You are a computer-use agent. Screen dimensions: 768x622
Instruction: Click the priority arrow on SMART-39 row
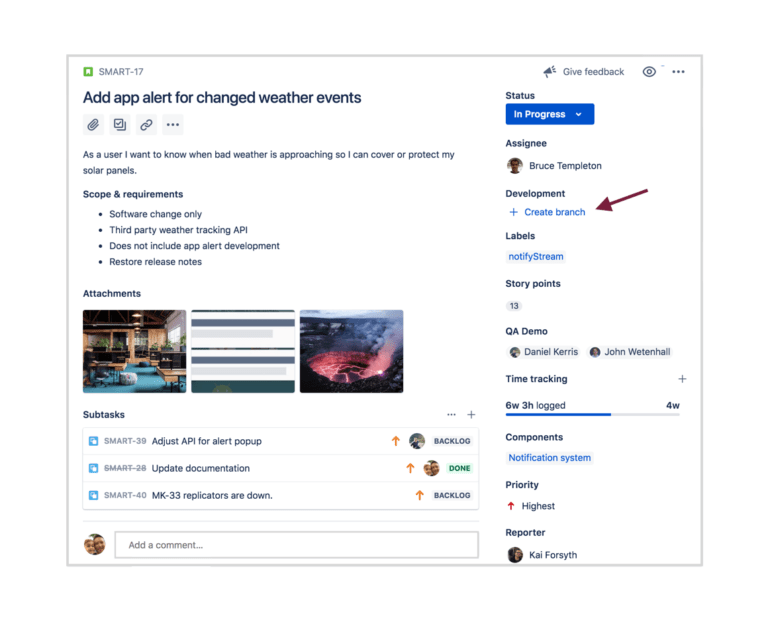click(x=395, y=441)
